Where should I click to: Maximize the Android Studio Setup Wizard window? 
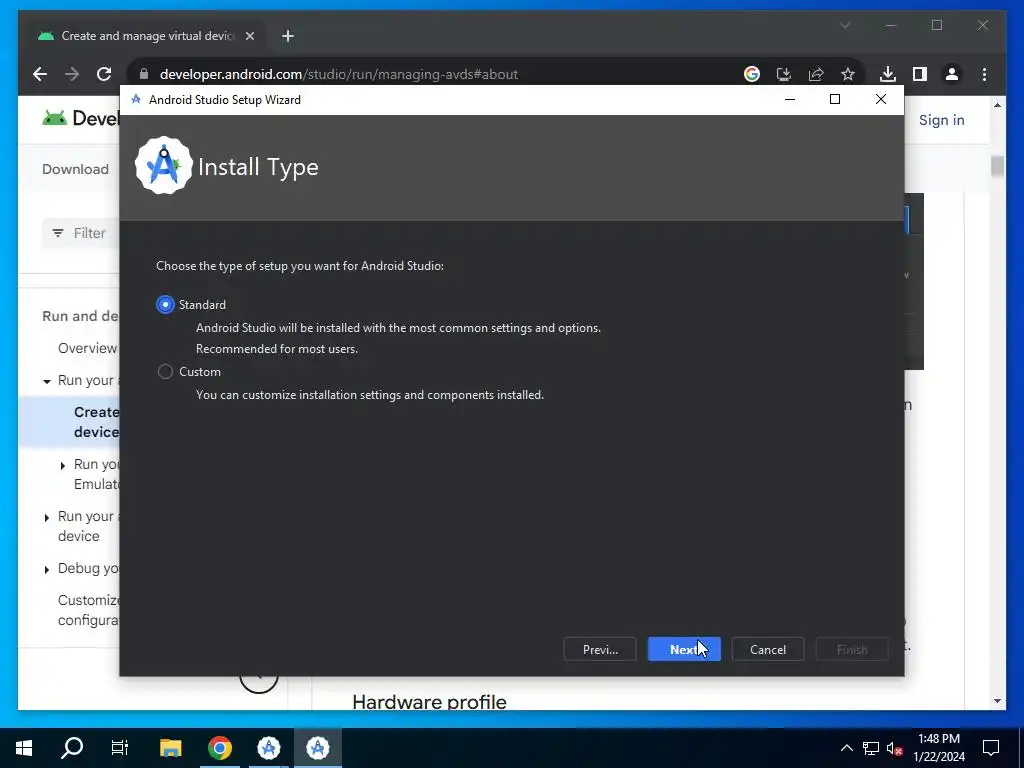(835, 99)
